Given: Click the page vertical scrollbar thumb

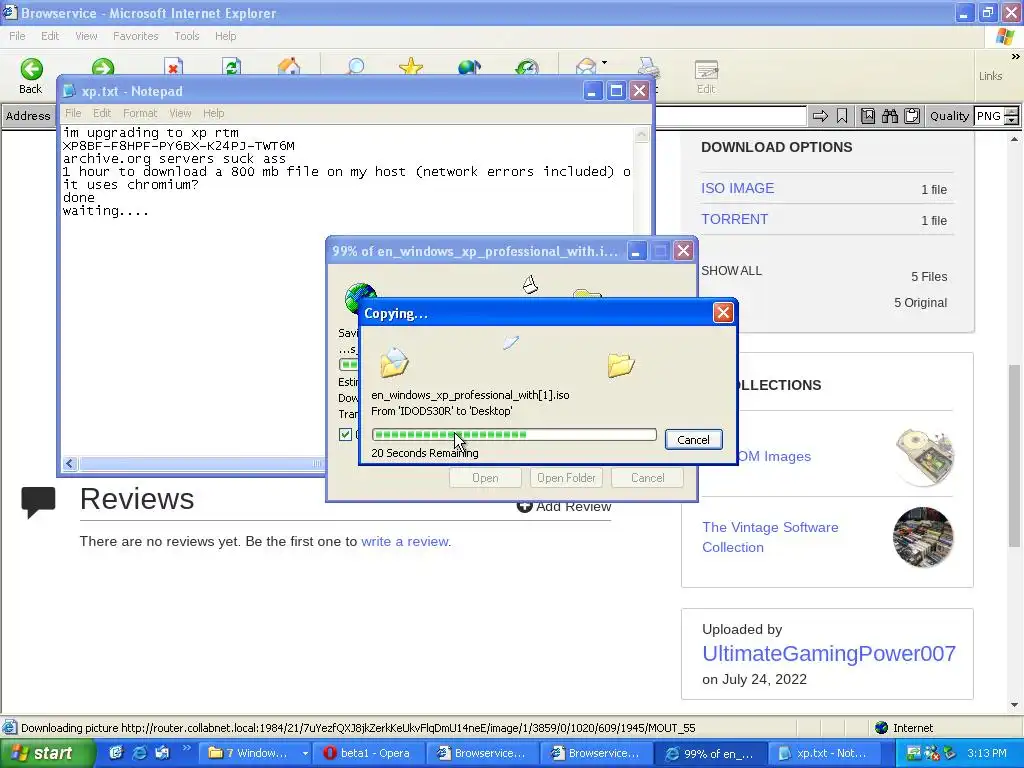Looking at the screenshot, I should [x=1014, y=455].
